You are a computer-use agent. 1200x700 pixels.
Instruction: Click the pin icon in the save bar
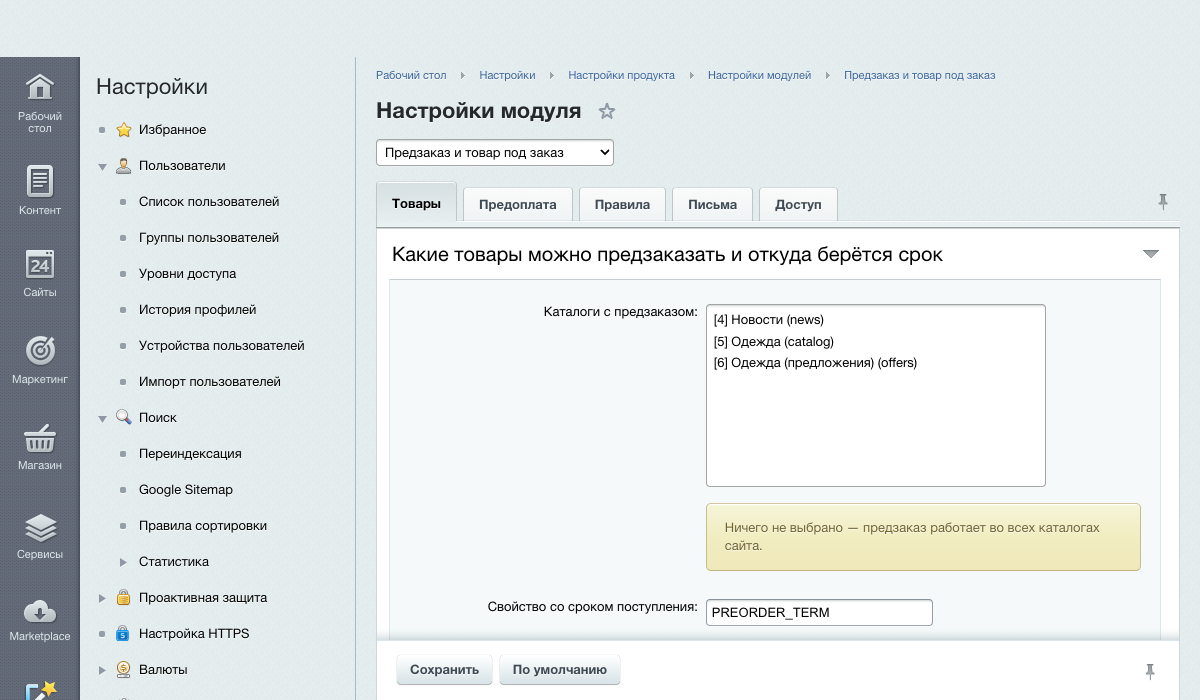[x=1150, y=670]
